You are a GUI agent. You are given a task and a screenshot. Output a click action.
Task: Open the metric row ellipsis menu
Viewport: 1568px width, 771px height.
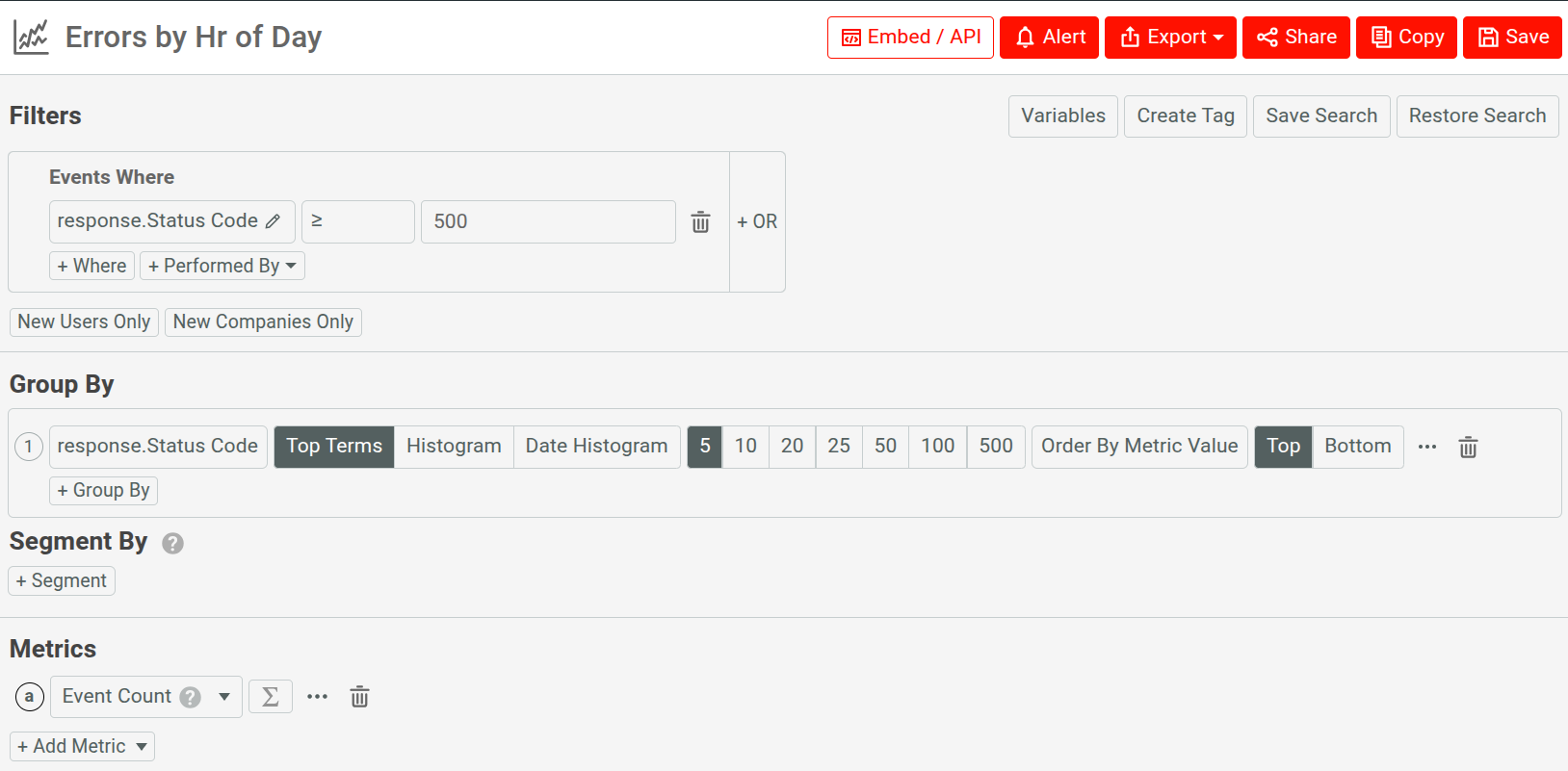(x=317, y=697)
